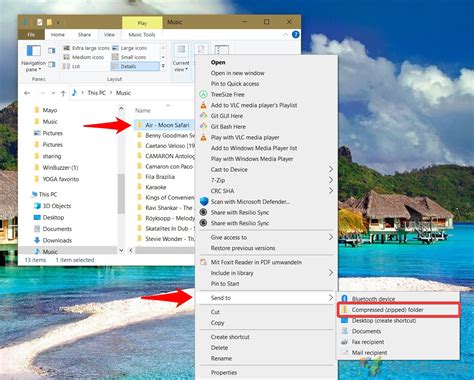Scan folder with Microsoft Defender
This screenshot has width=474, height=380.
pyautogui.click(x=250, y=202)
